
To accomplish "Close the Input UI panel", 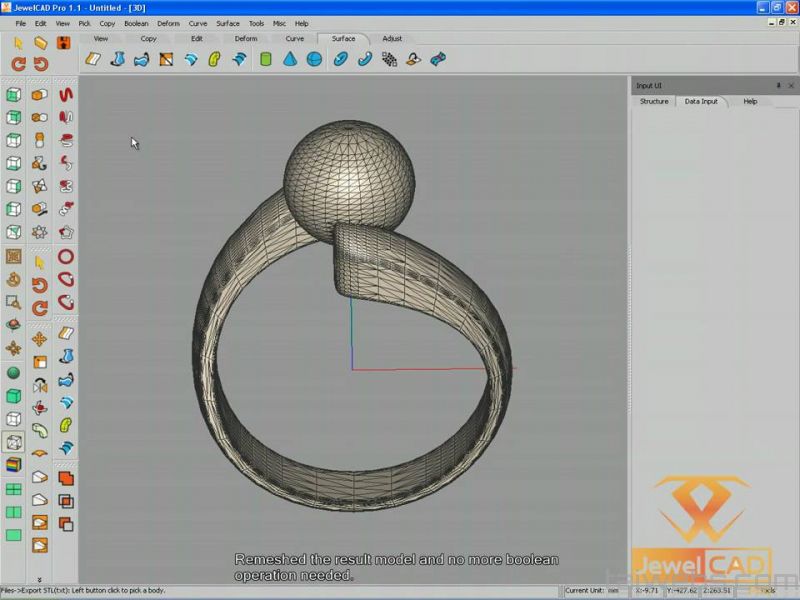I will pyautogui.click(x=791, y=86).
